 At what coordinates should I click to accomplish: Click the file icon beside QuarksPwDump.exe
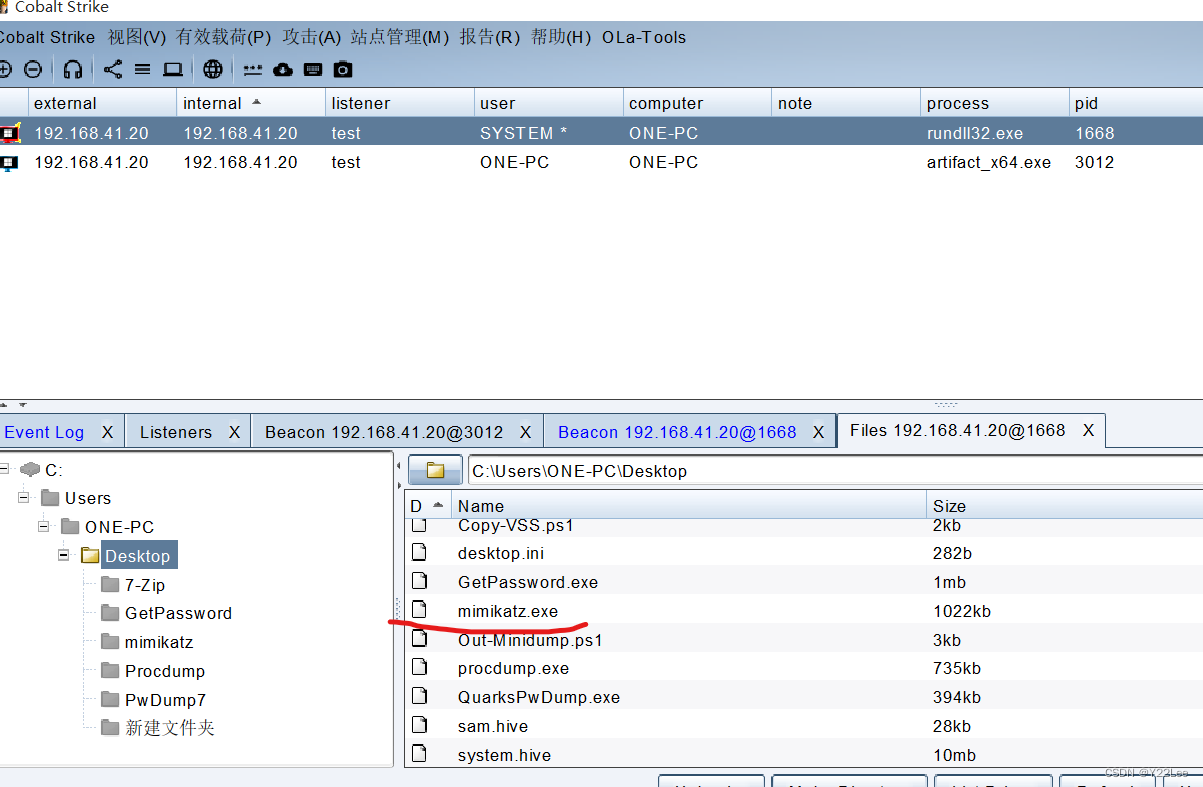coord(420,696)
